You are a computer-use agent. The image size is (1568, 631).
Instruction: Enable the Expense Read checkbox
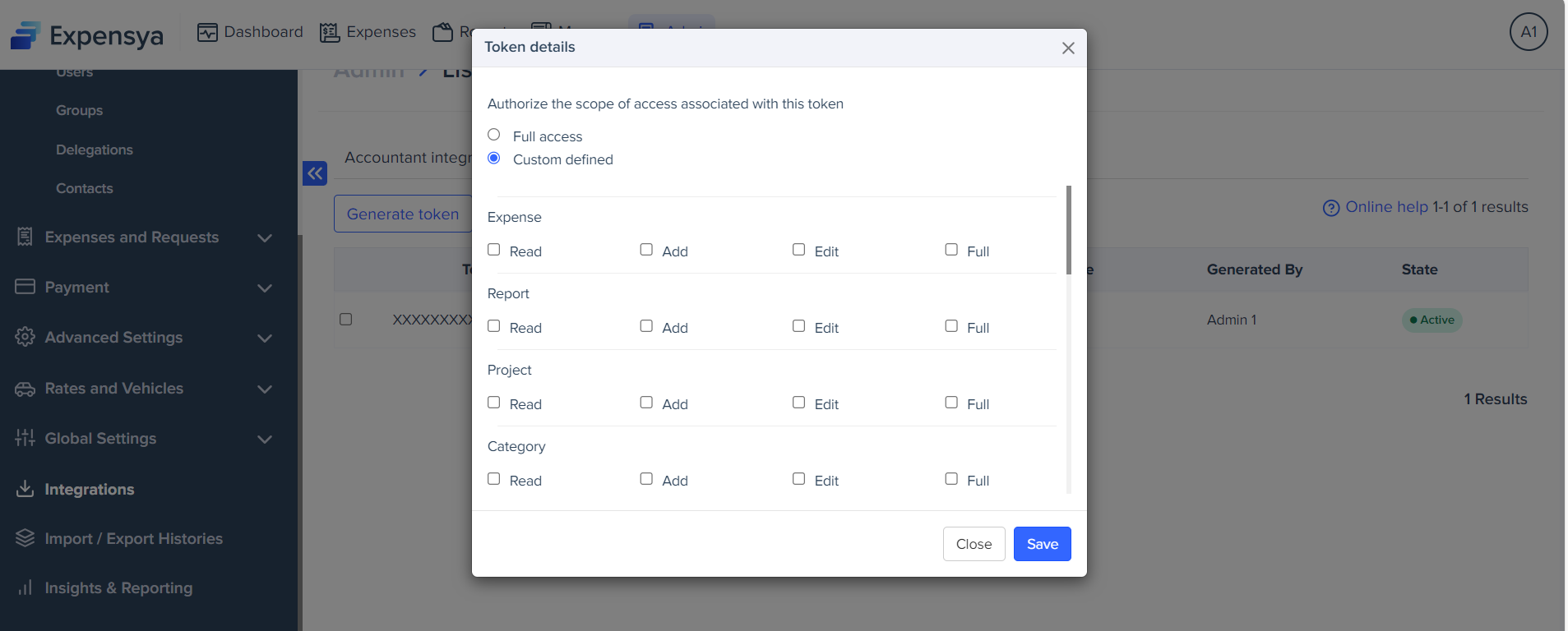(494, 250)
